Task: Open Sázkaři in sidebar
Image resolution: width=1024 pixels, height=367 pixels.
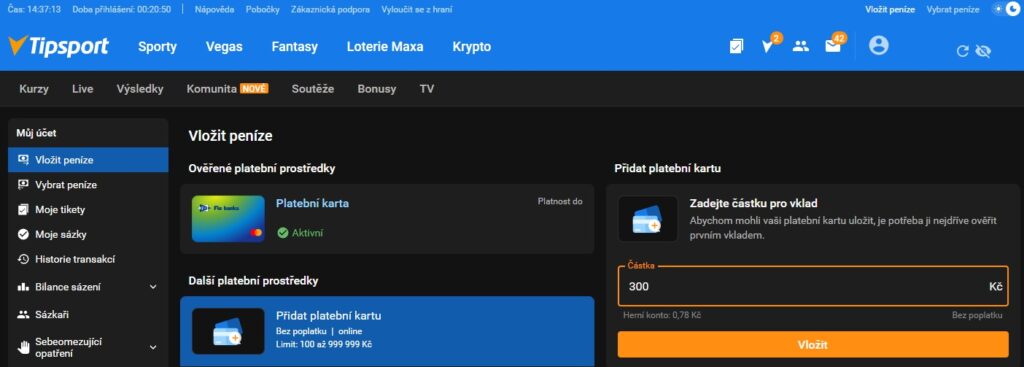Action: tap(88, 314)
